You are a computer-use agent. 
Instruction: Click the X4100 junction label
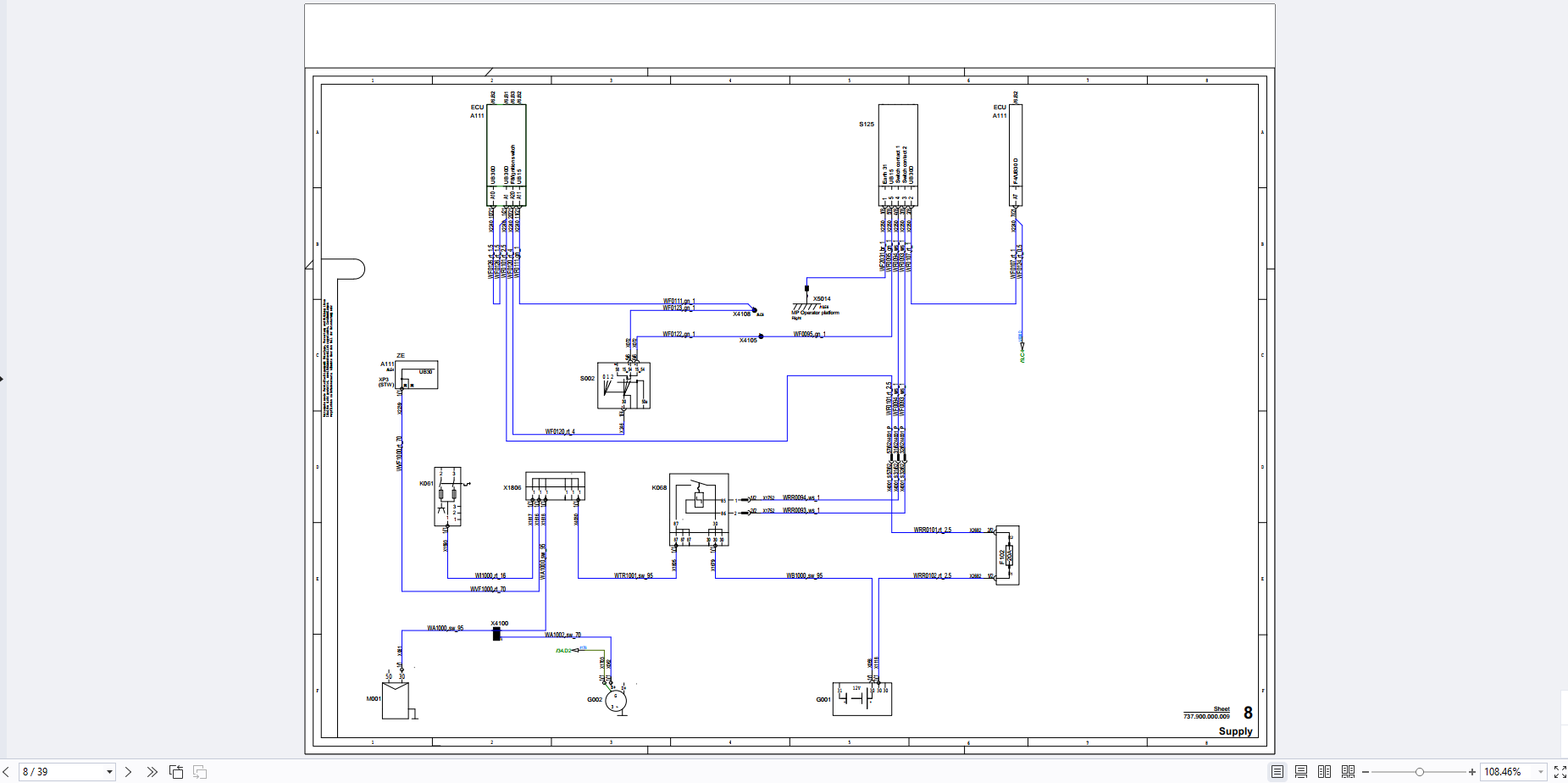tap(500, 624)
